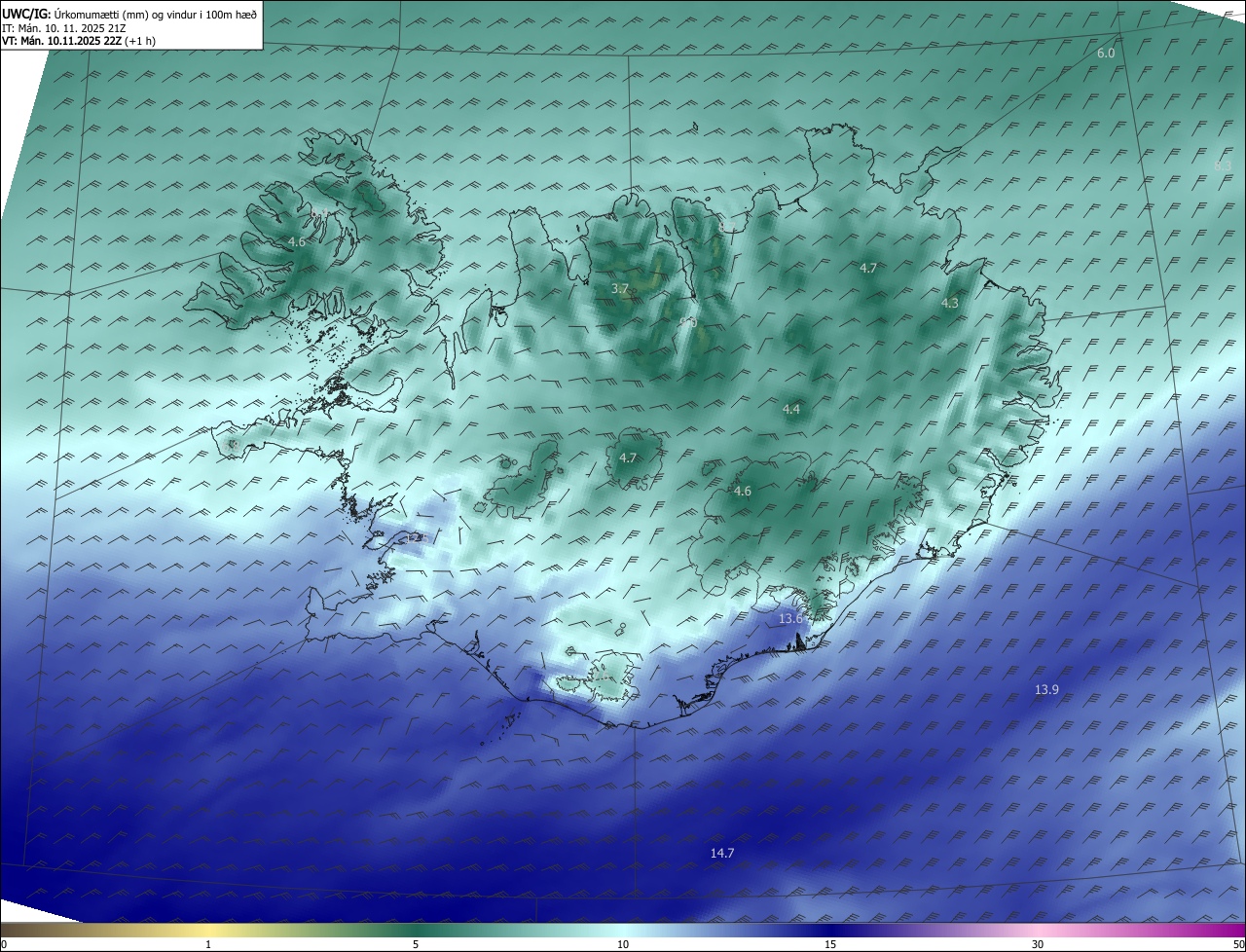The height and width of the screenshot is (952, 1246).
Task: Click the 4.6 value on Vatnajökull glacier
Action: [743, 492]
